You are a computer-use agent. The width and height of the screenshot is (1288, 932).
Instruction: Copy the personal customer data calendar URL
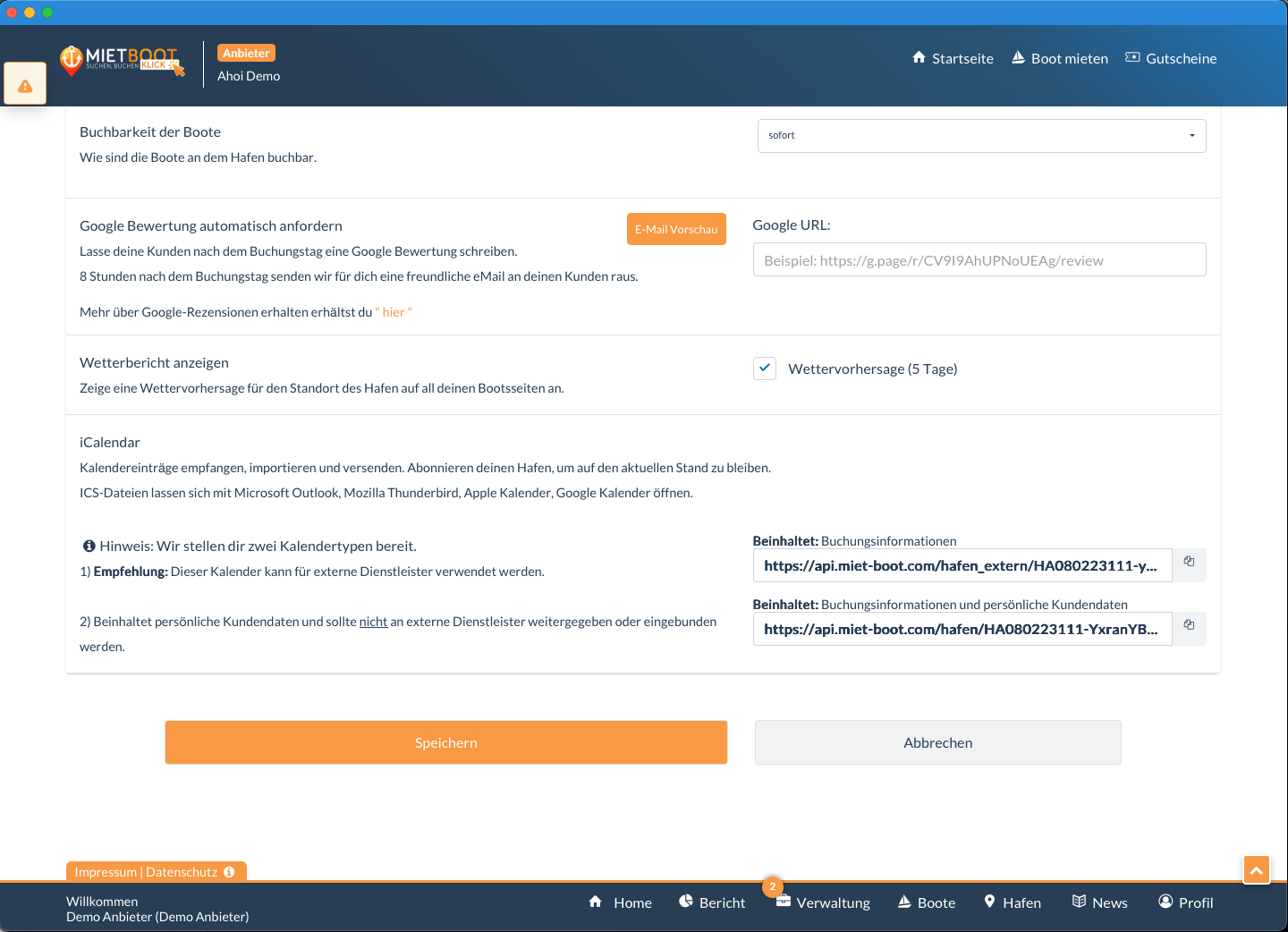(x=1189, y=628)
